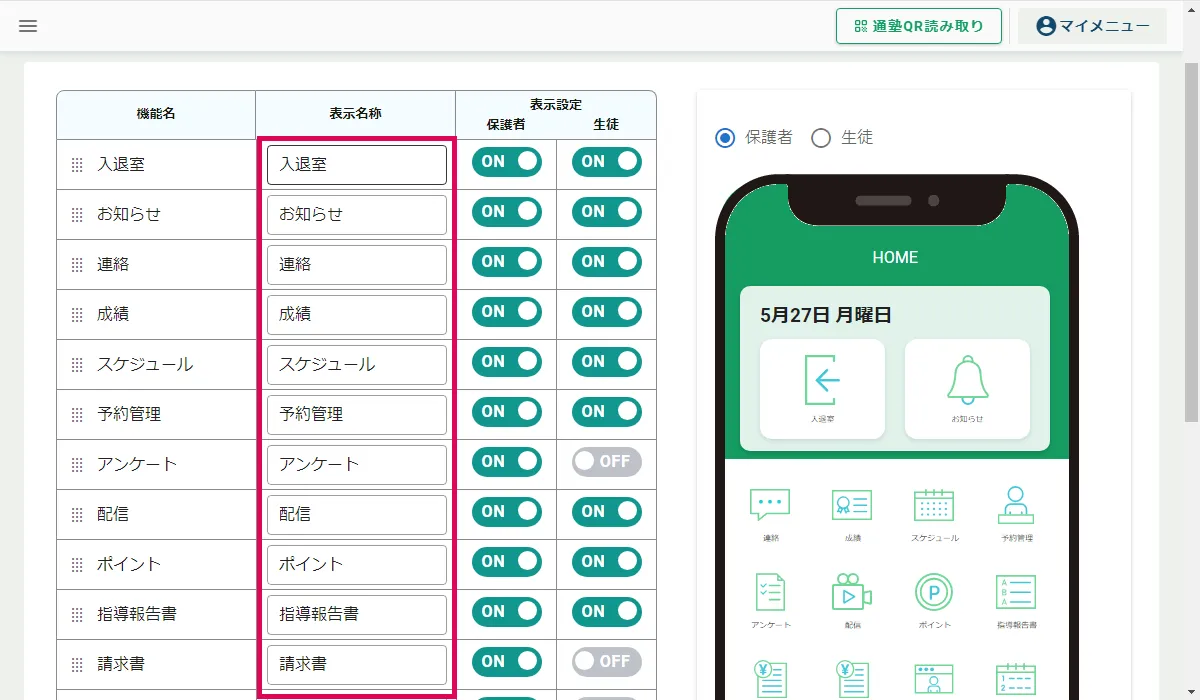1200x700 pixels.
Task: Click the 入退室 door icon in phone preview
Action: click(x=822, y=380)
